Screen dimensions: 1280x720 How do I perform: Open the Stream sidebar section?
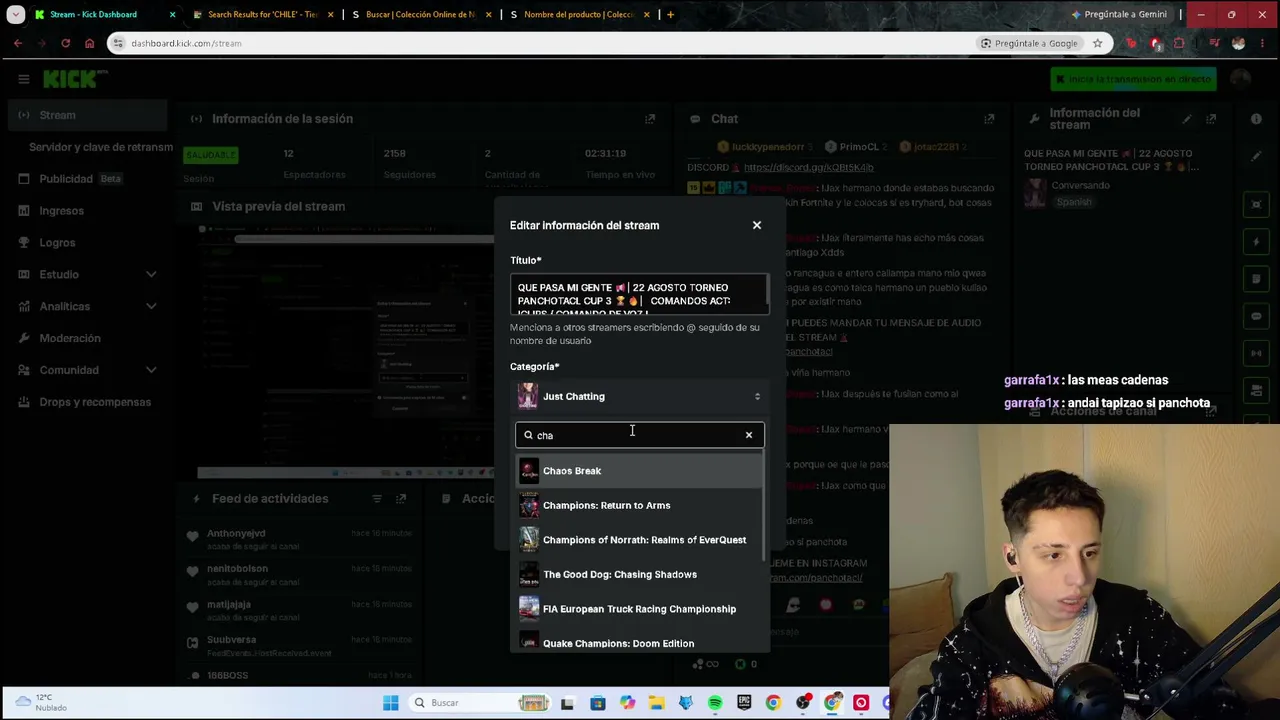point(88,115)
